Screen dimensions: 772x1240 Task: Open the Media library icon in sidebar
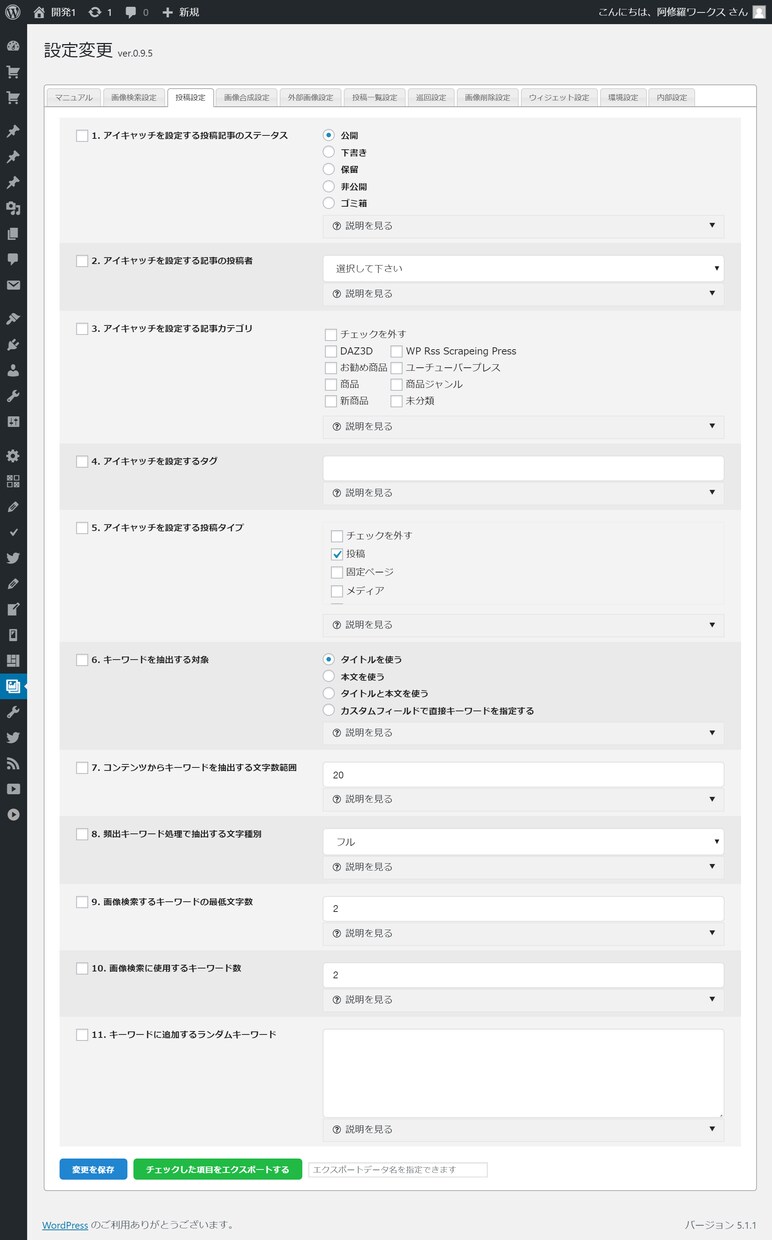13,208
